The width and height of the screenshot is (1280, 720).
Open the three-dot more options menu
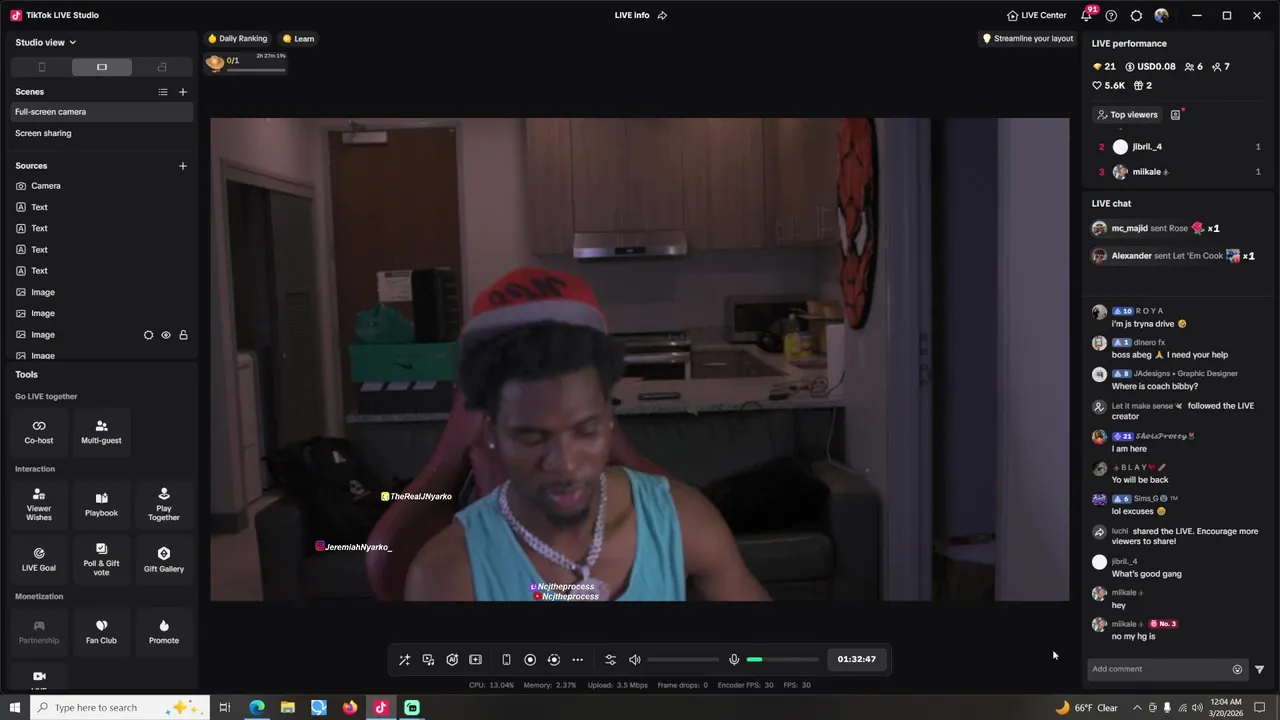(x=577, y=660)
